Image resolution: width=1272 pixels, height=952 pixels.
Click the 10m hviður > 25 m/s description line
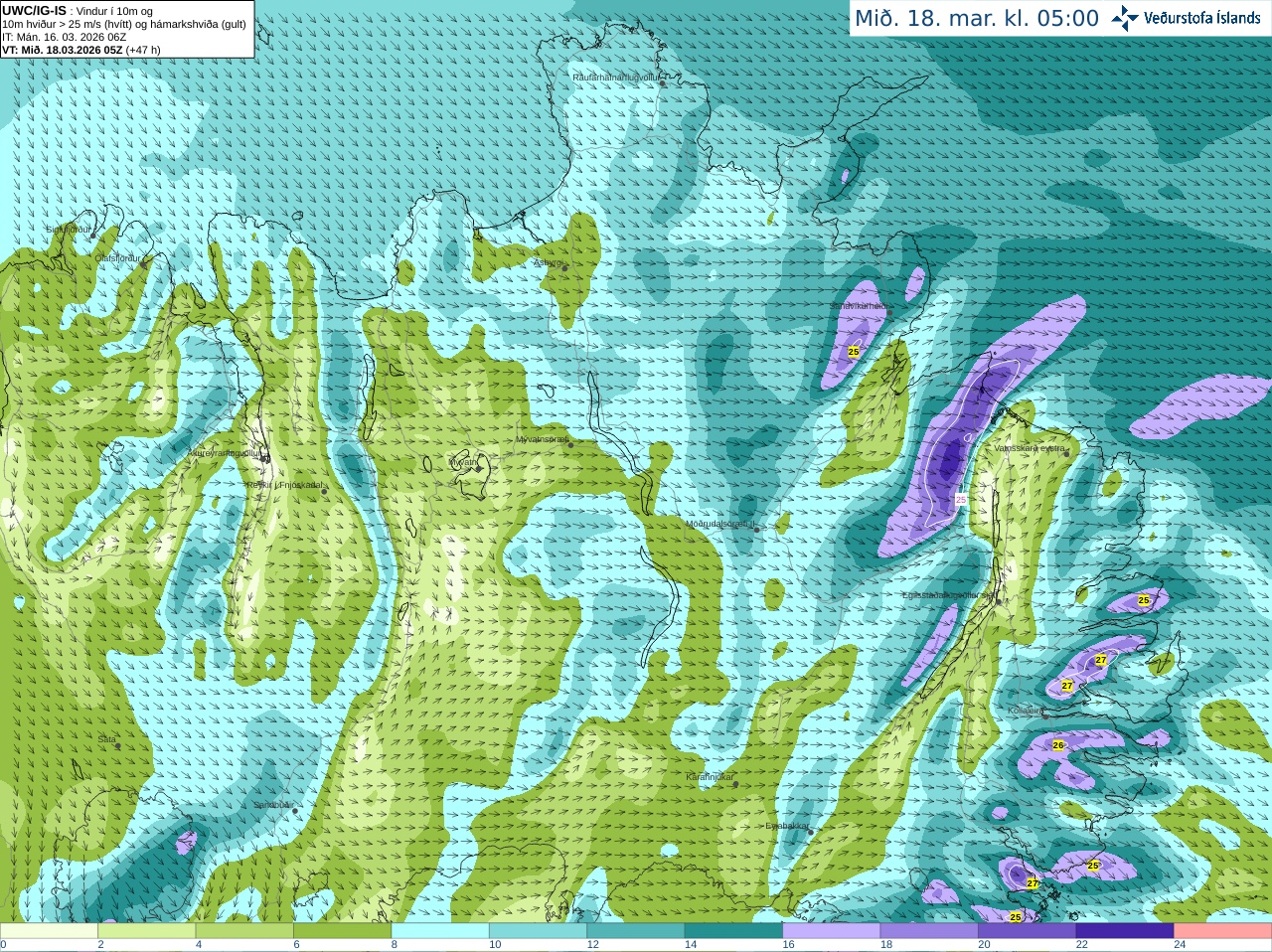125,24
